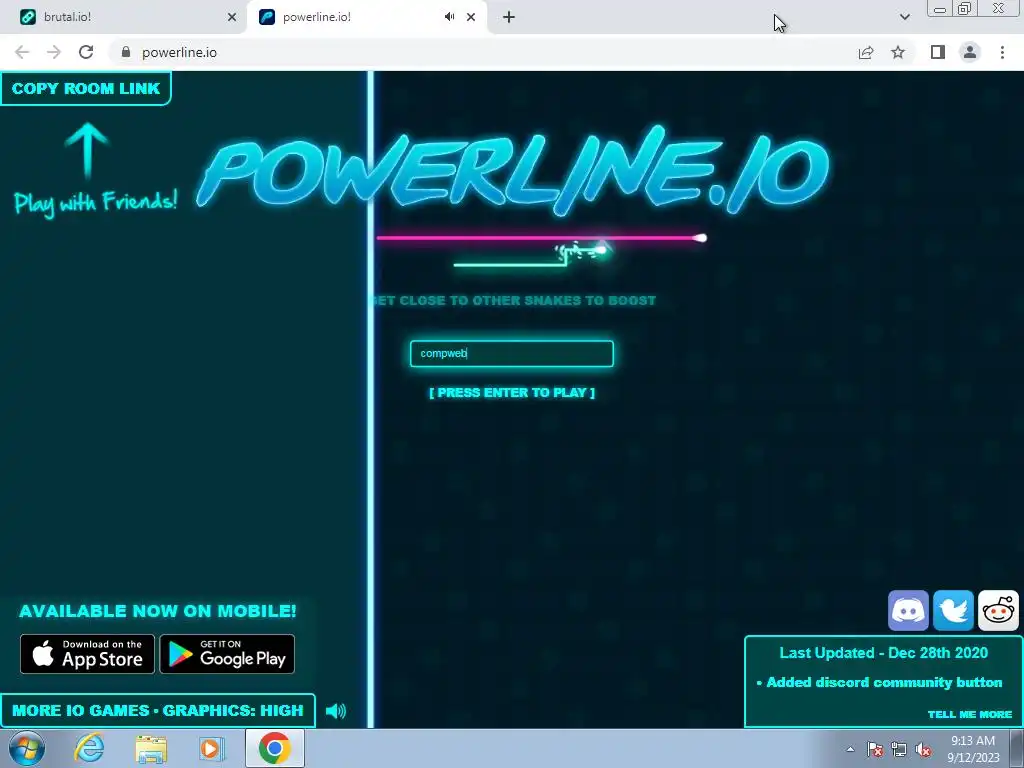Image resolution: width=1024 pixels, height=768 pixels.
Task: Click Chrome icon in taskbar
Action: [x=274, y=748]
